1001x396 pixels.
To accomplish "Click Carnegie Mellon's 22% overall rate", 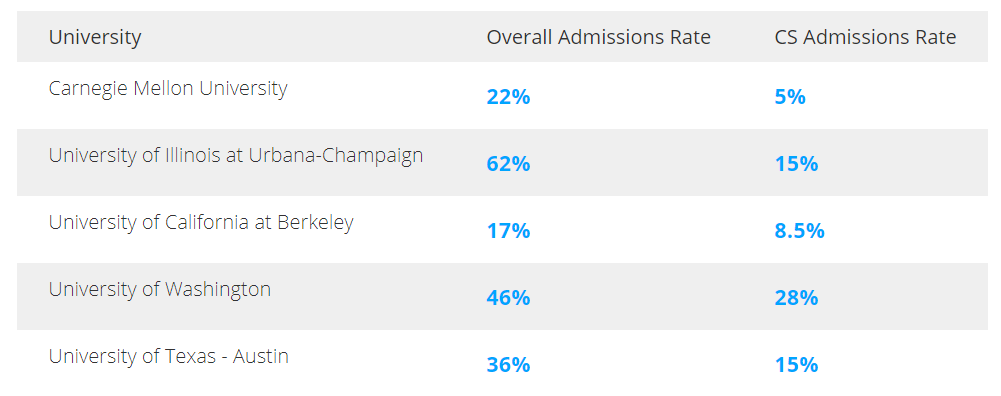I will (508, 97).
